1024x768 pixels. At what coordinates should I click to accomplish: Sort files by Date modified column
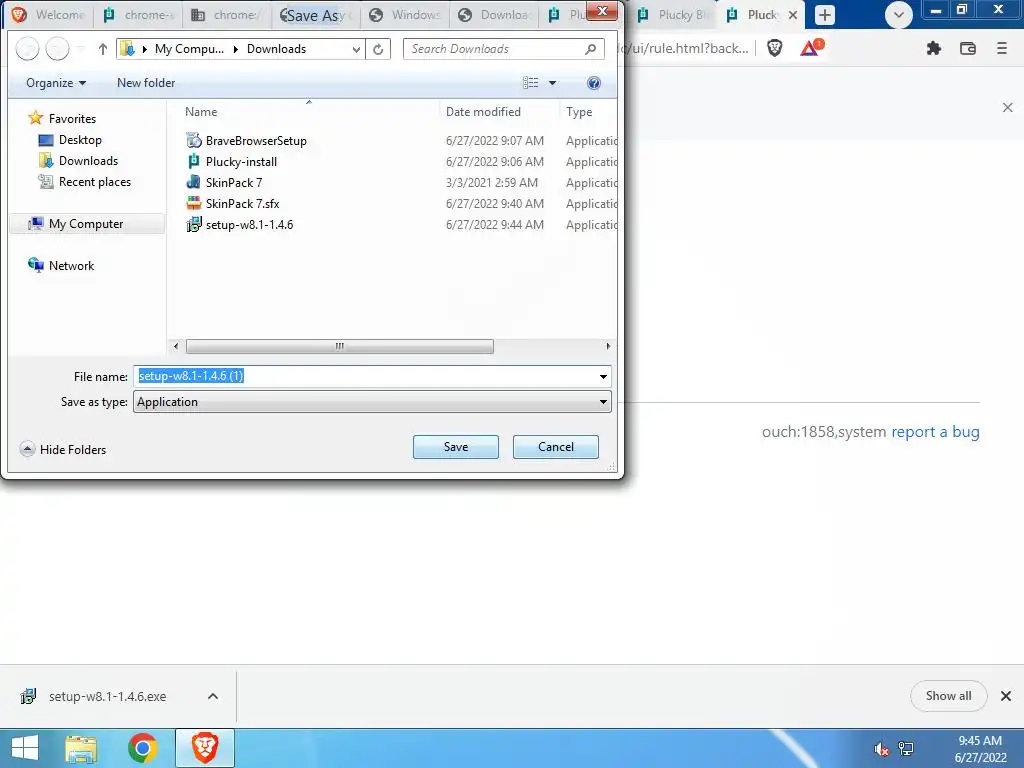point(483,112)
